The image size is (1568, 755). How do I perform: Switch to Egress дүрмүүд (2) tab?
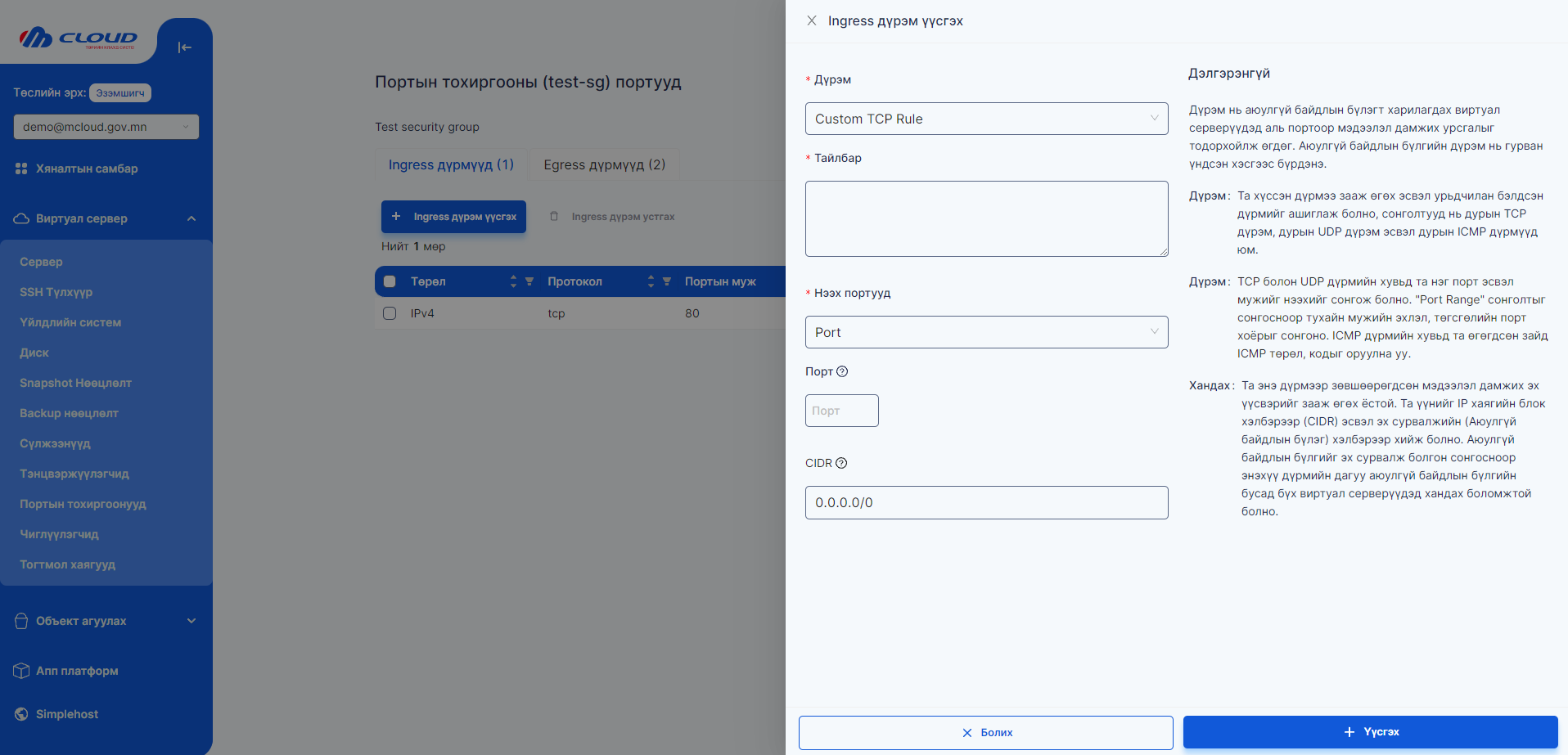tap(604, 164)
